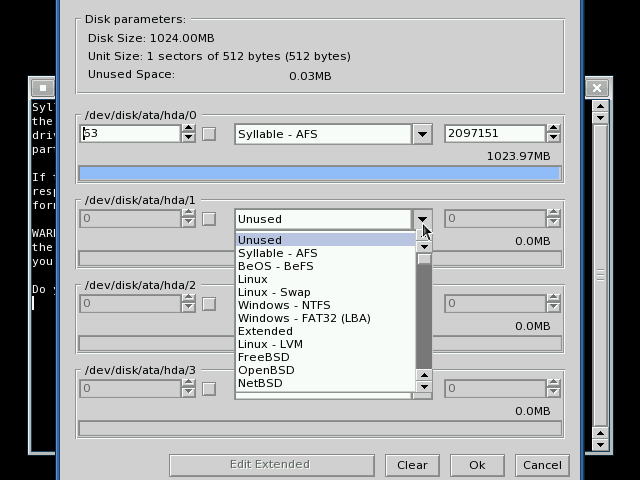Viewport: 640px width, 480px height.
Task: Decrease the hda/0 end sector with down arrow
Action: (x=553, y=139)
